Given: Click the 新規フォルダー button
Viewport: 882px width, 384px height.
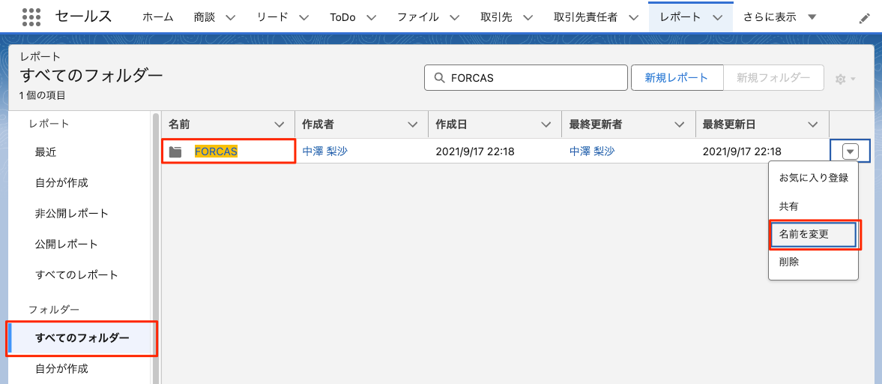Looking at the screenshot, I should click(x=773, y=78).
